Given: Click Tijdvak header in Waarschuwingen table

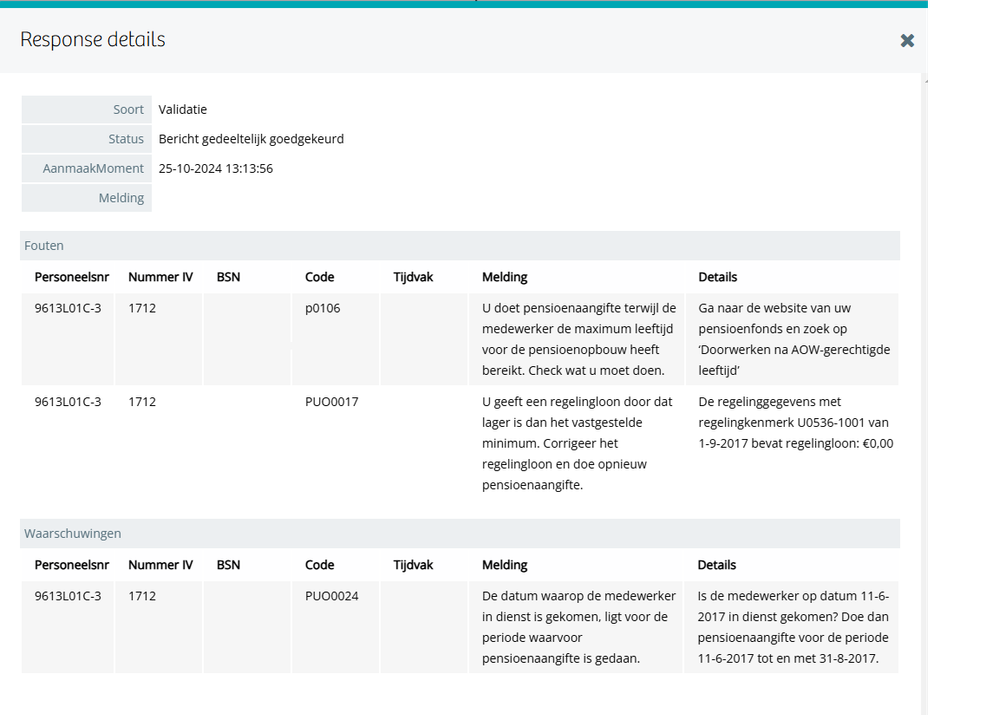Looking at the screenshot, I should pos(413,565).
